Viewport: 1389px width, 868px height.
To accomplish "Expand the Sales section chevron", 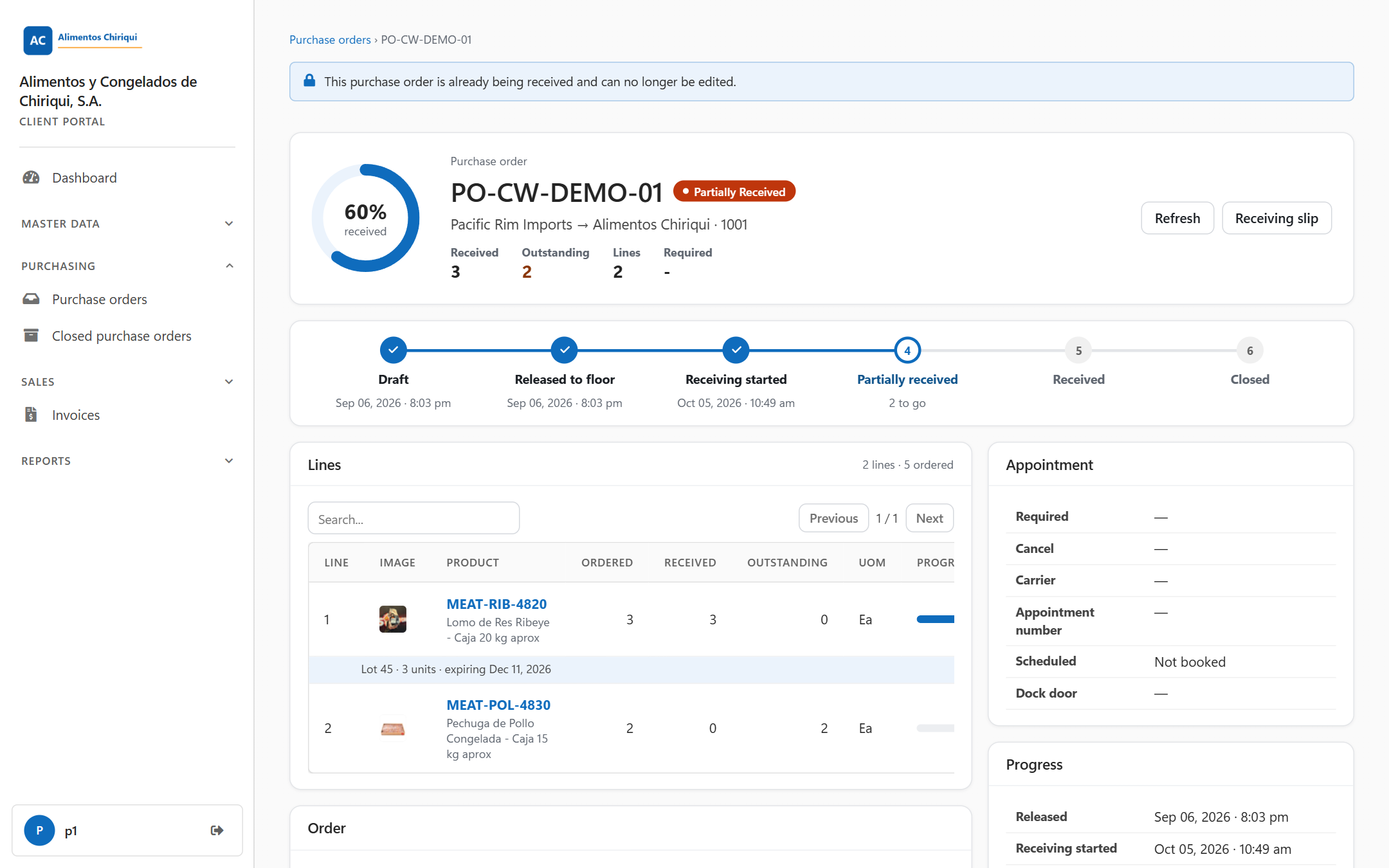I will [x=229, y=381].
